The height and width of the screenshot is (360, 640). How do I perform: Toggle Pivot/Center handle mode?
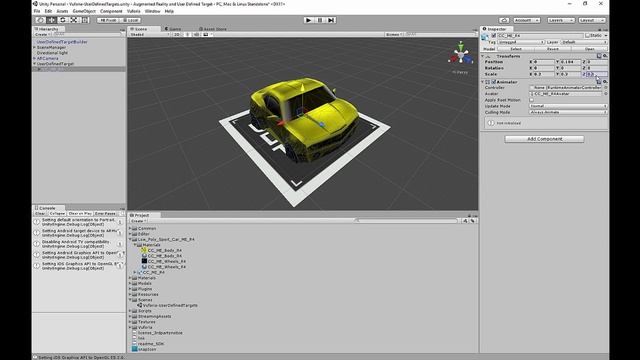point(107,20)
